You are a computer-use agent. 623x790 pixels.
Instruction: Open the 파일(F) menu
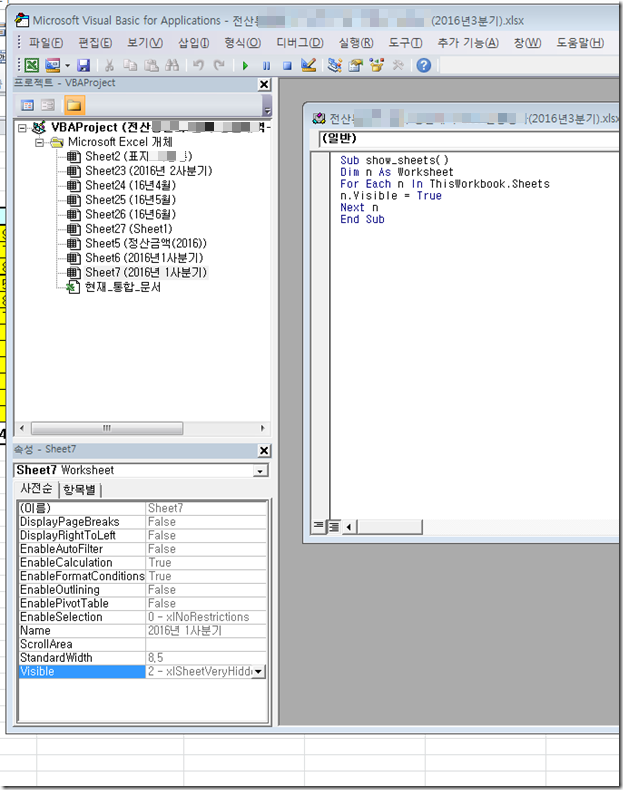(46, 43)
